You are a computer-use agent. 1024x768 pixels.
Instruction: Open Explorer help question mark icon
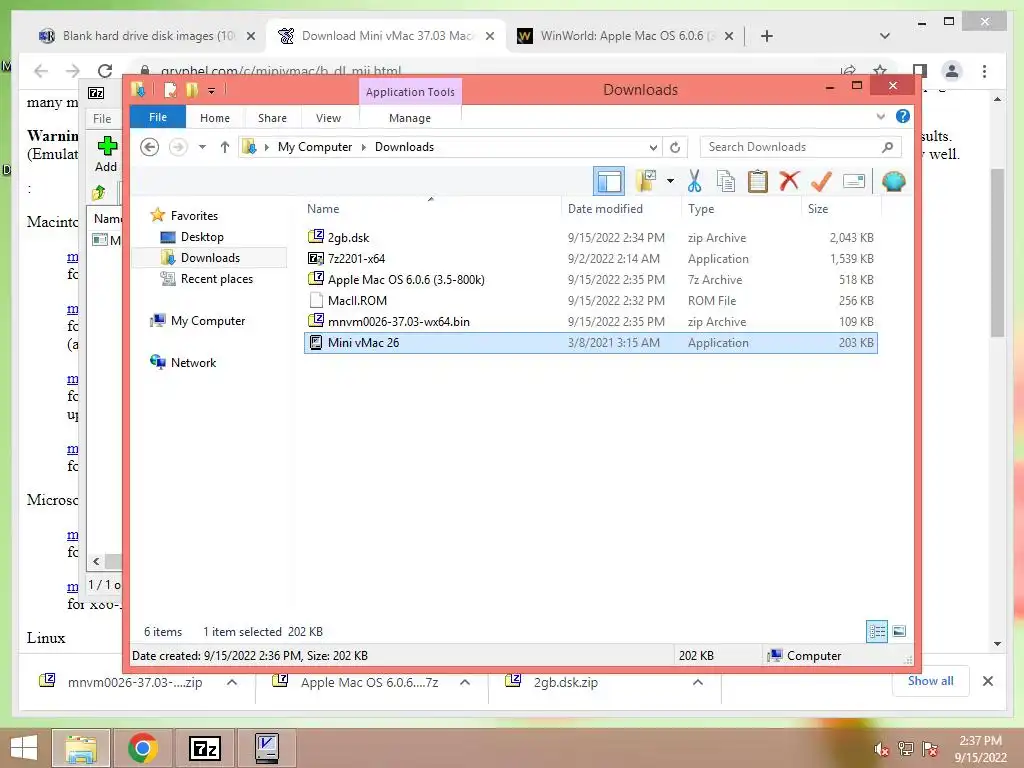click(903, 116)
